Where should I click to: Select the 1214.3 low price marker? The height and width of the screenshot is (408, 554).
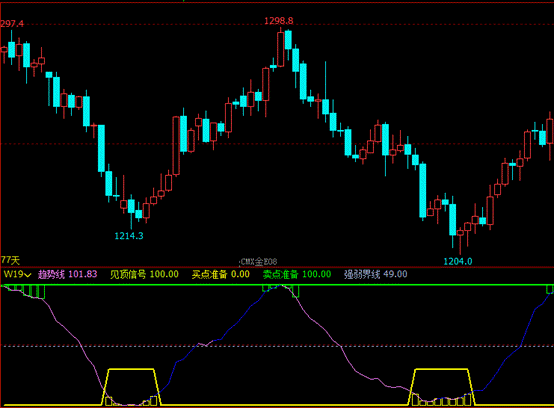129,236
